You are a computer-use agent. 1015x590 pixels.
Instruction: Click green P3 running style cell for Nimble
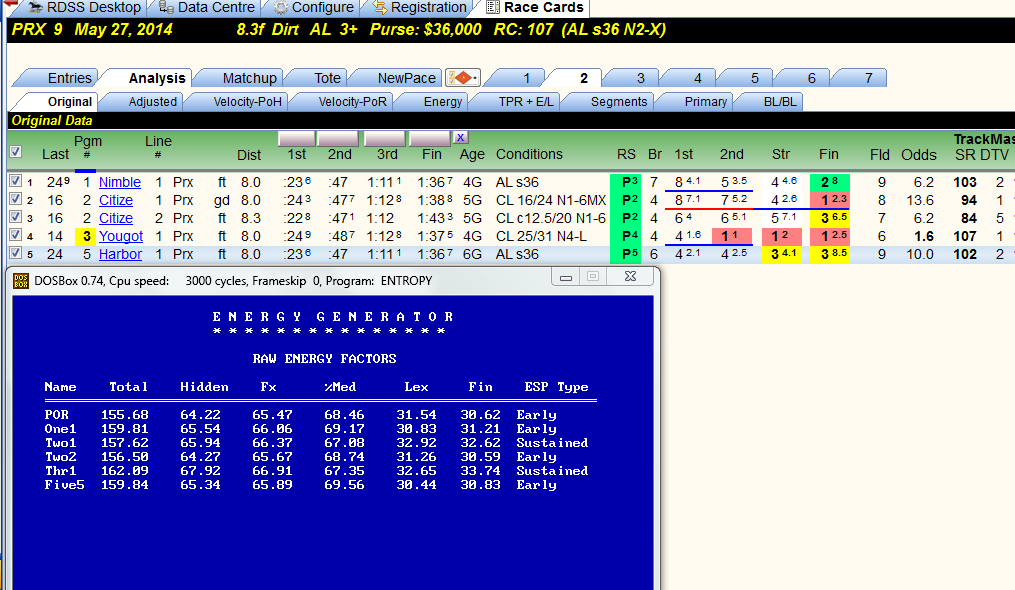(x=625, y=182)
